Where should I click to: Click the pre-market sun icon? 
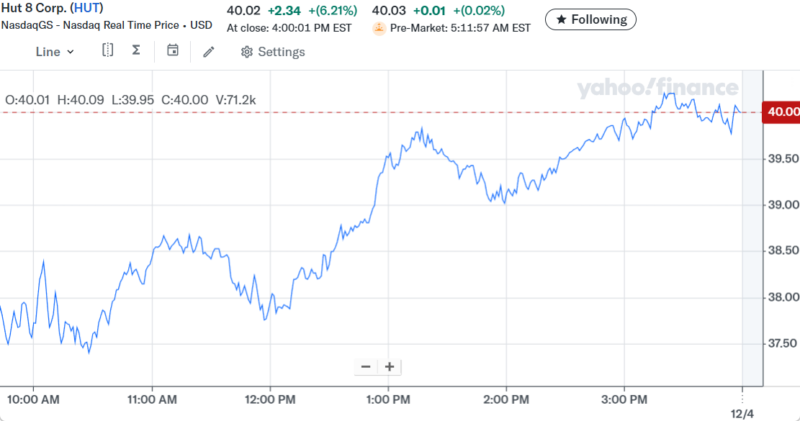379,28
